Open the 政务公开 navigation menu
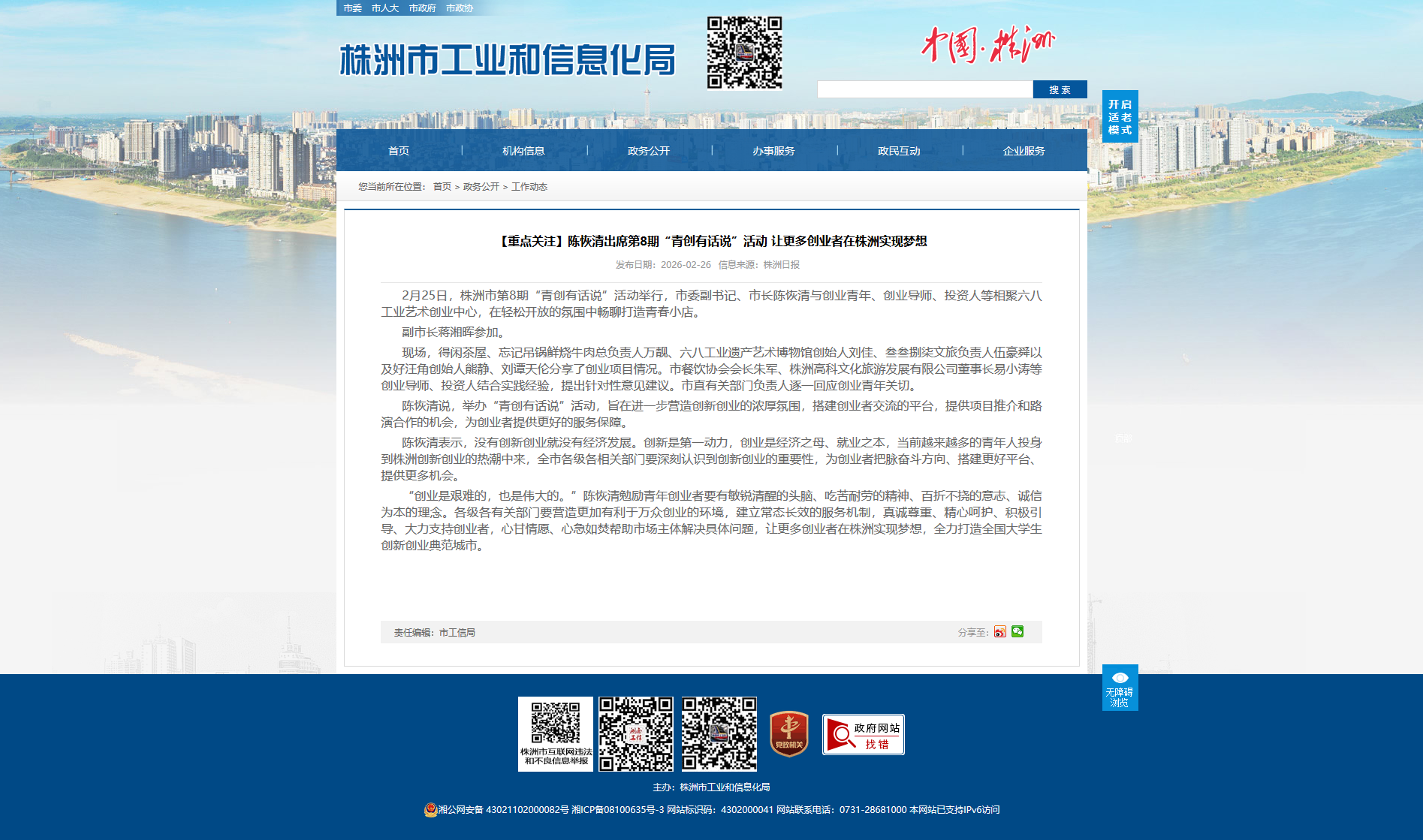This screenshot has height=840, width=1423. point(649,151)
